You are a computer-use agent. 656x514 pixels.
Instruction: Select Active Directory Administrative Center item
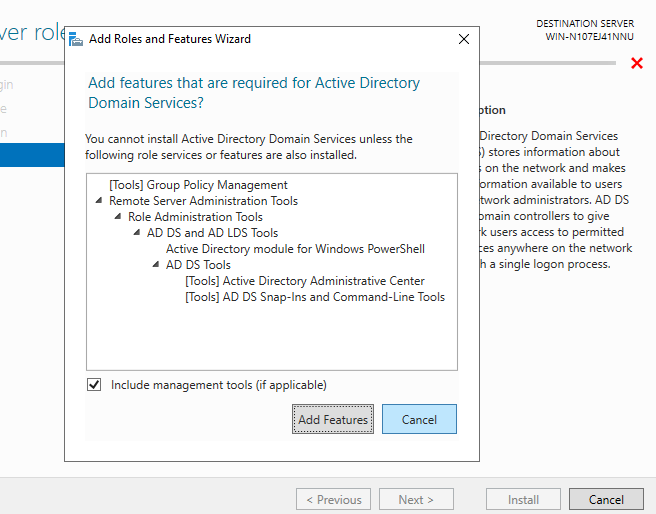point(304,281)
